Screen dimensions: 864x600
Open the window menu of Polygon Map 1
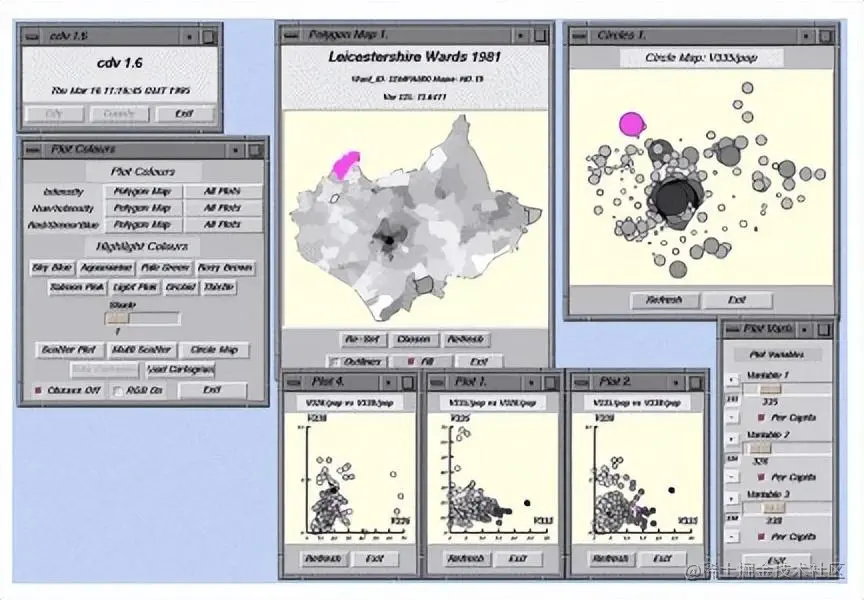[290, 35]
